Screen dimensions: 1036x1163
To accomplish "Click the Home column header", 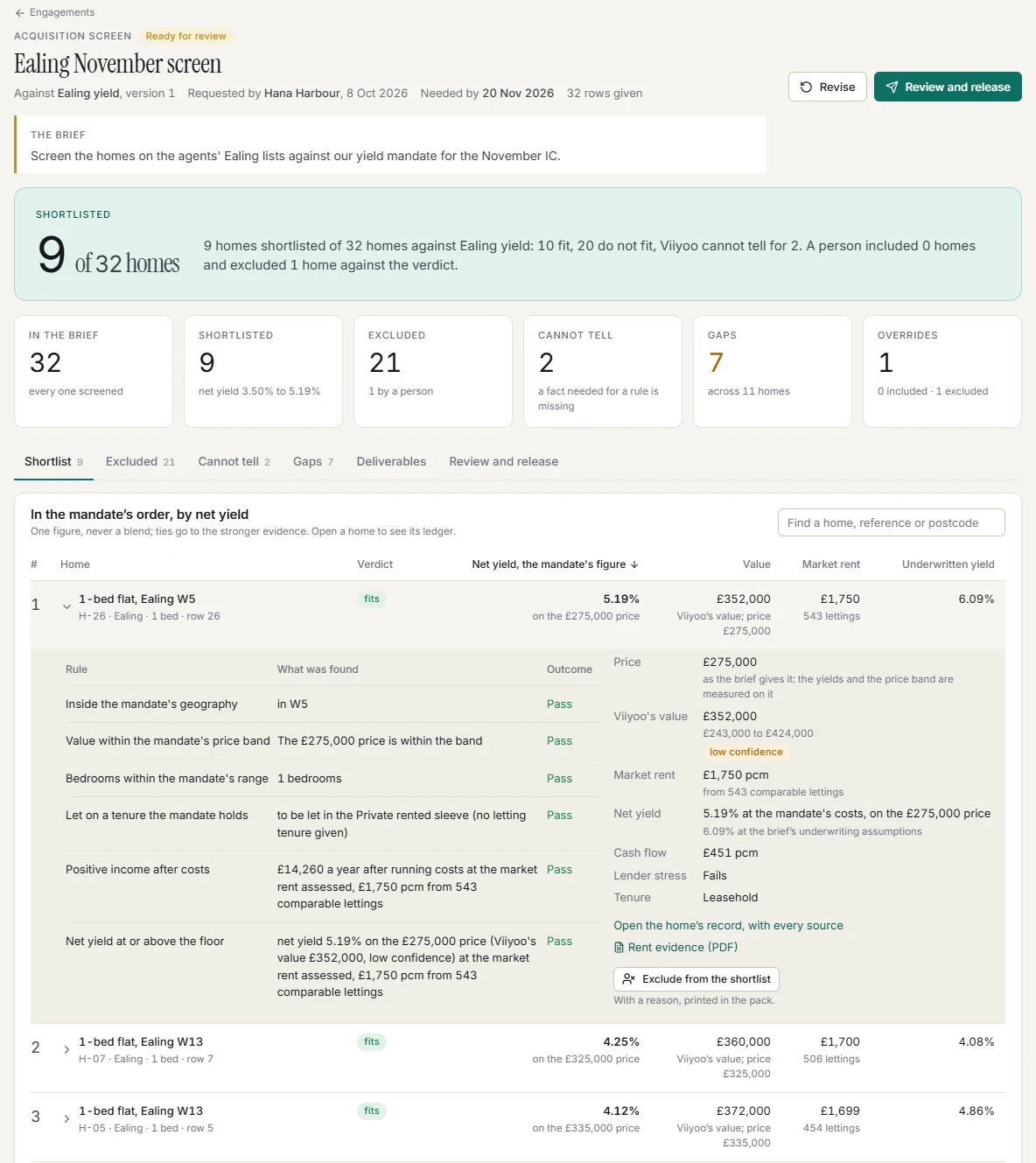I will click(x=75, y=564).
